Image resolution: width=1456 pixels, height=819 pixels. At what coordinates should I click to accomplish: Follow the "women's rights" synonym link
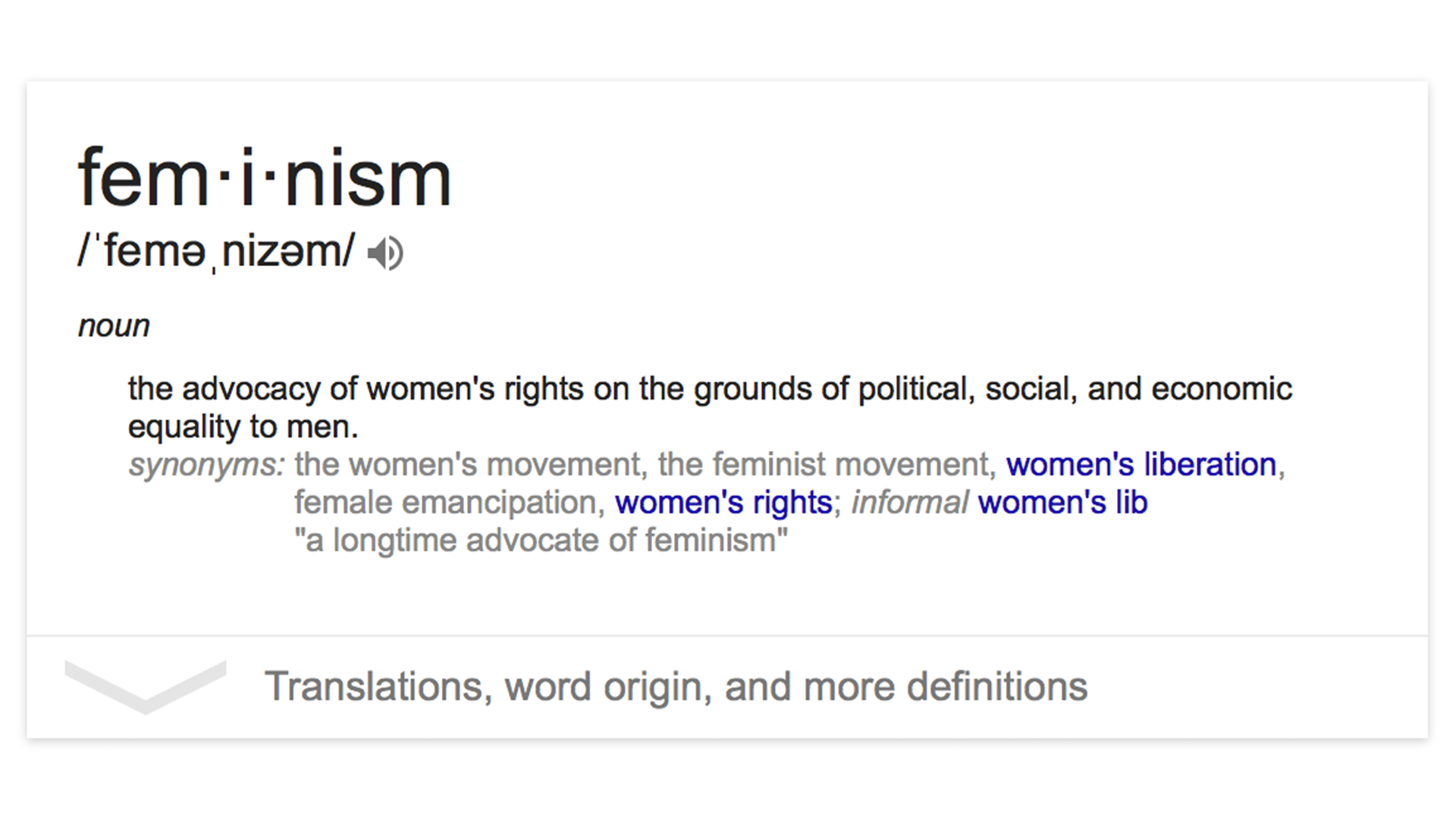click(x=723, y=502)
